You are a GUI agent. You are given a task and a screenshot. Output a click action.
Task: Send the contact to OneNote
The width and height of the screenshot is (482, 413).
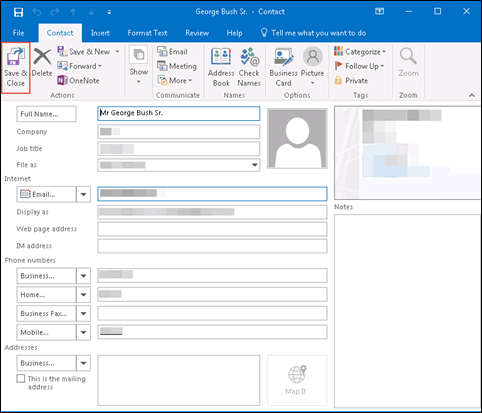[x=78, y=80]
